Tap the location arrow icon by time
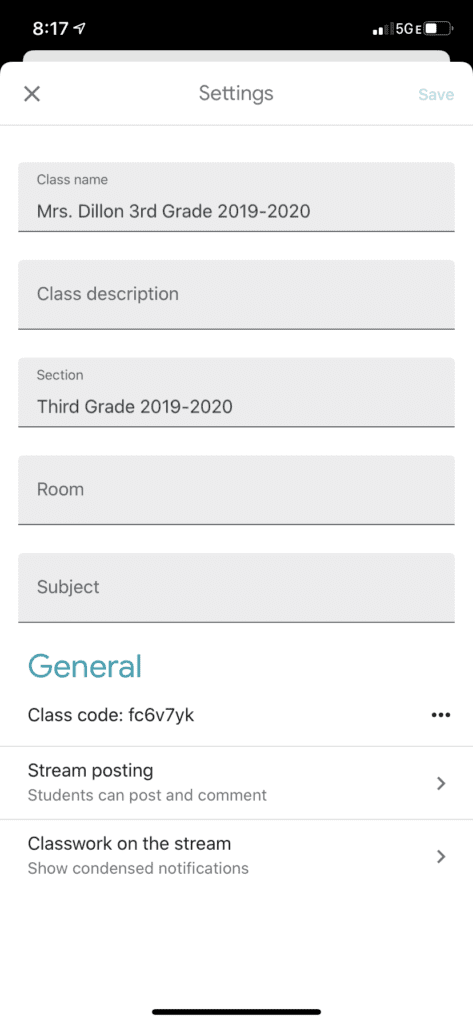 (x=80, y=29)
